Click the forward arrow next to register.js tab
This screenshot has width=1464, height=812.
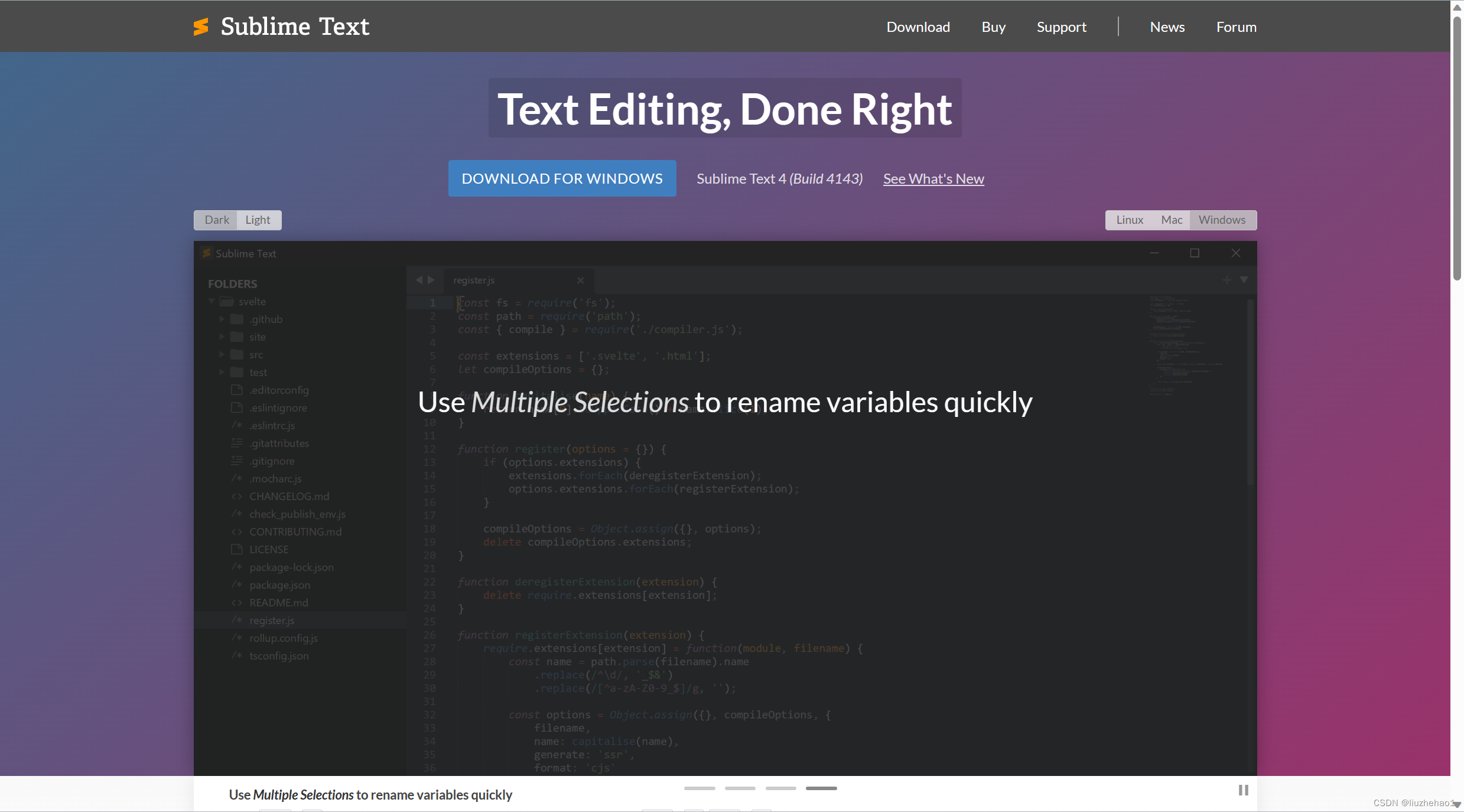pos(431,280)
